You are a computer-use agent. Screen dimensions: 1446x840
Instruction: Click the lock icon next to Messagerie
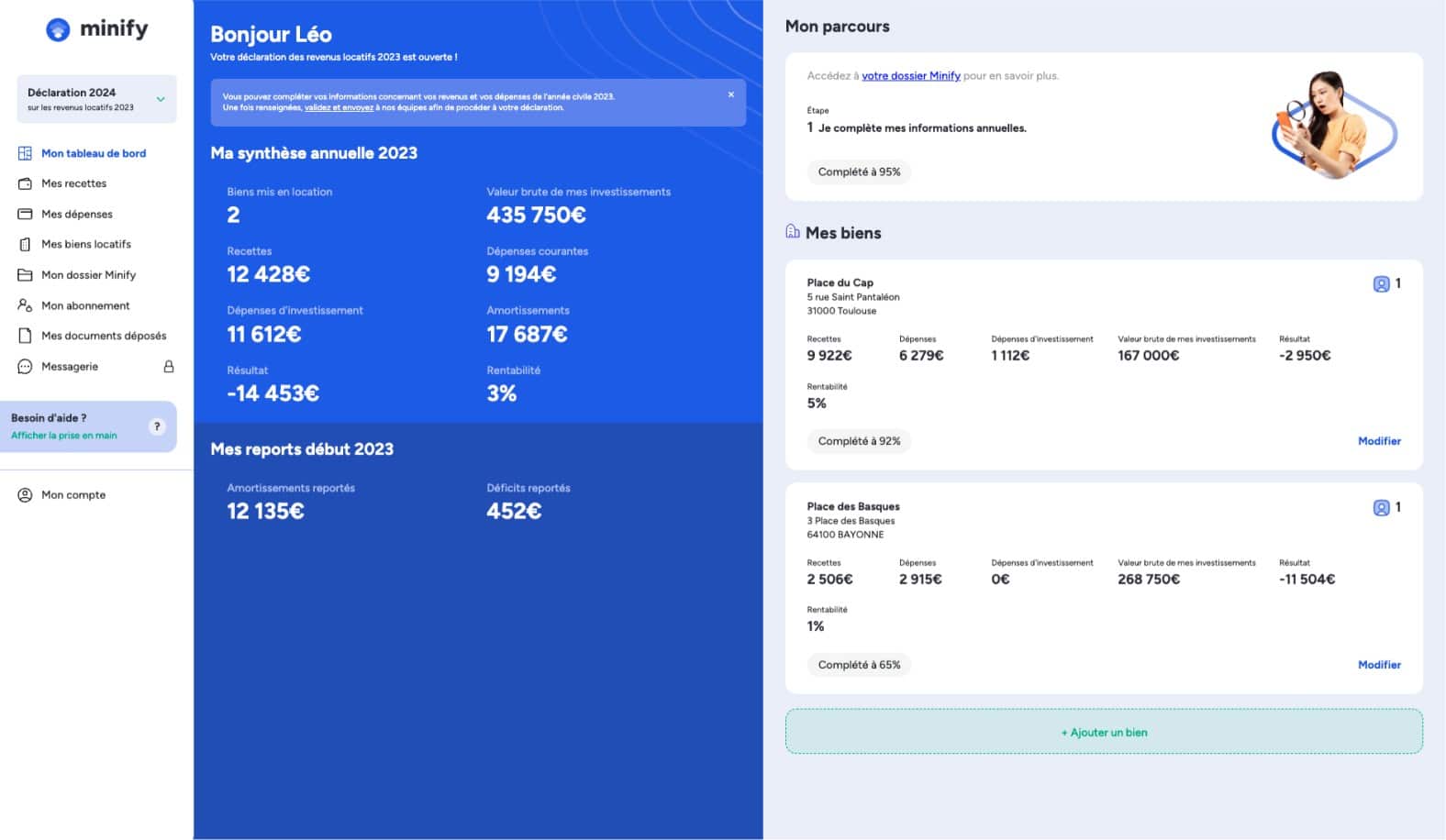coord(169,366)
